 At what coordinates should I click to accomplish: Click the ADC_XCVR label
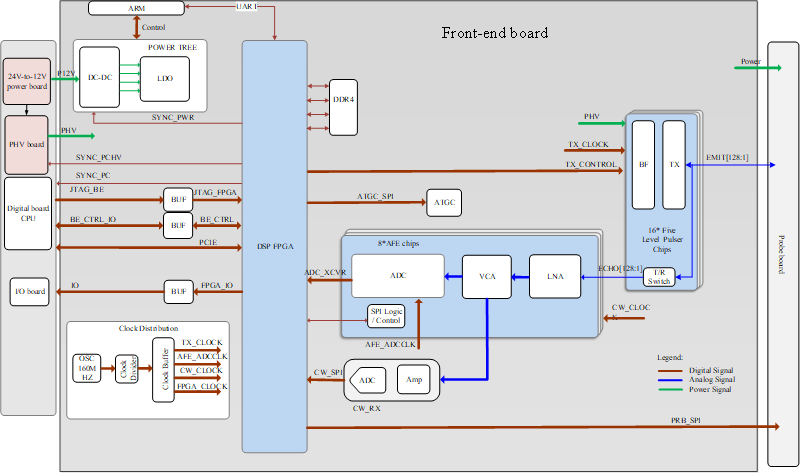(x=325, y=272)
